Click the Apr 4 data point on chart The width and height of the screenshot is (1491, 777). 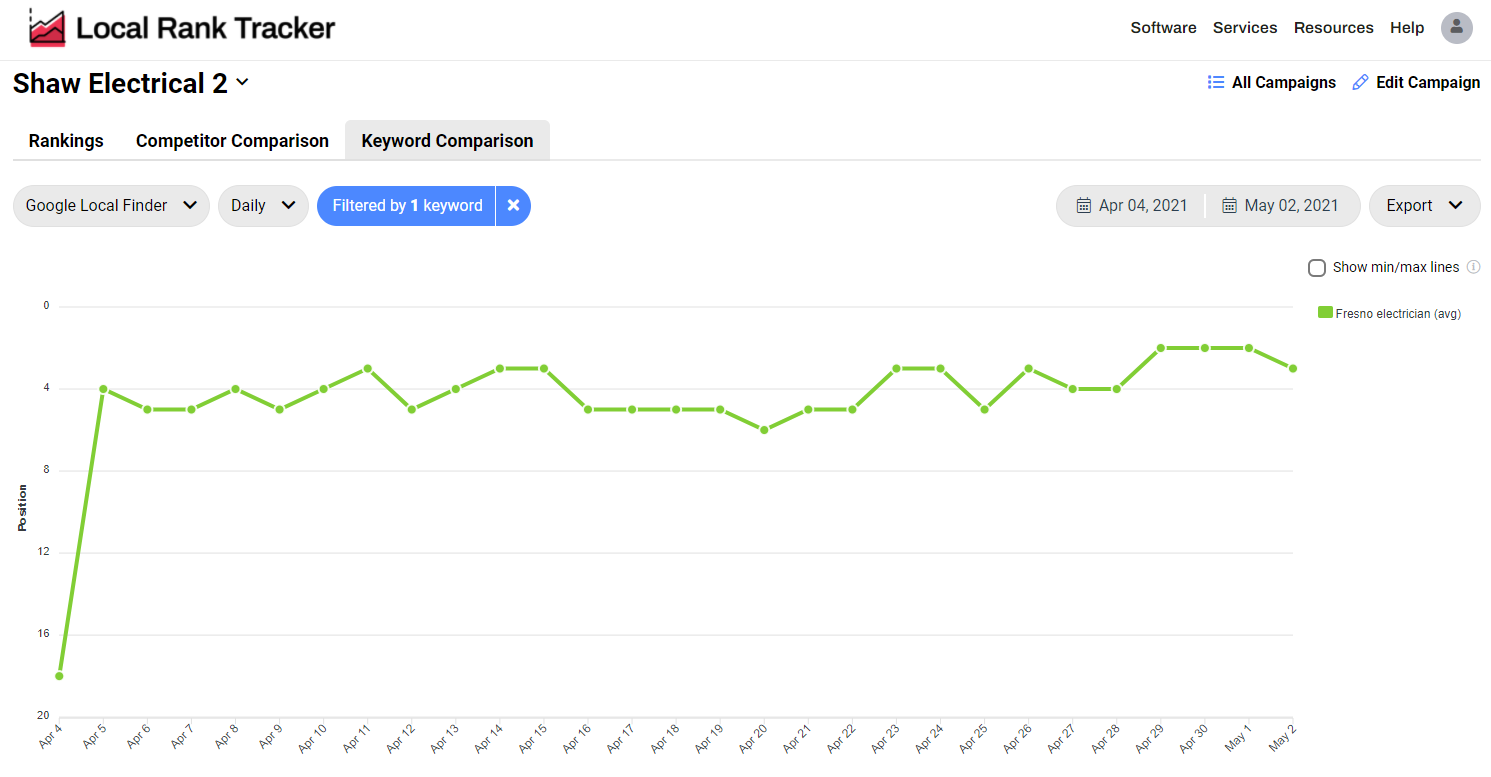[x=59, y=676]
